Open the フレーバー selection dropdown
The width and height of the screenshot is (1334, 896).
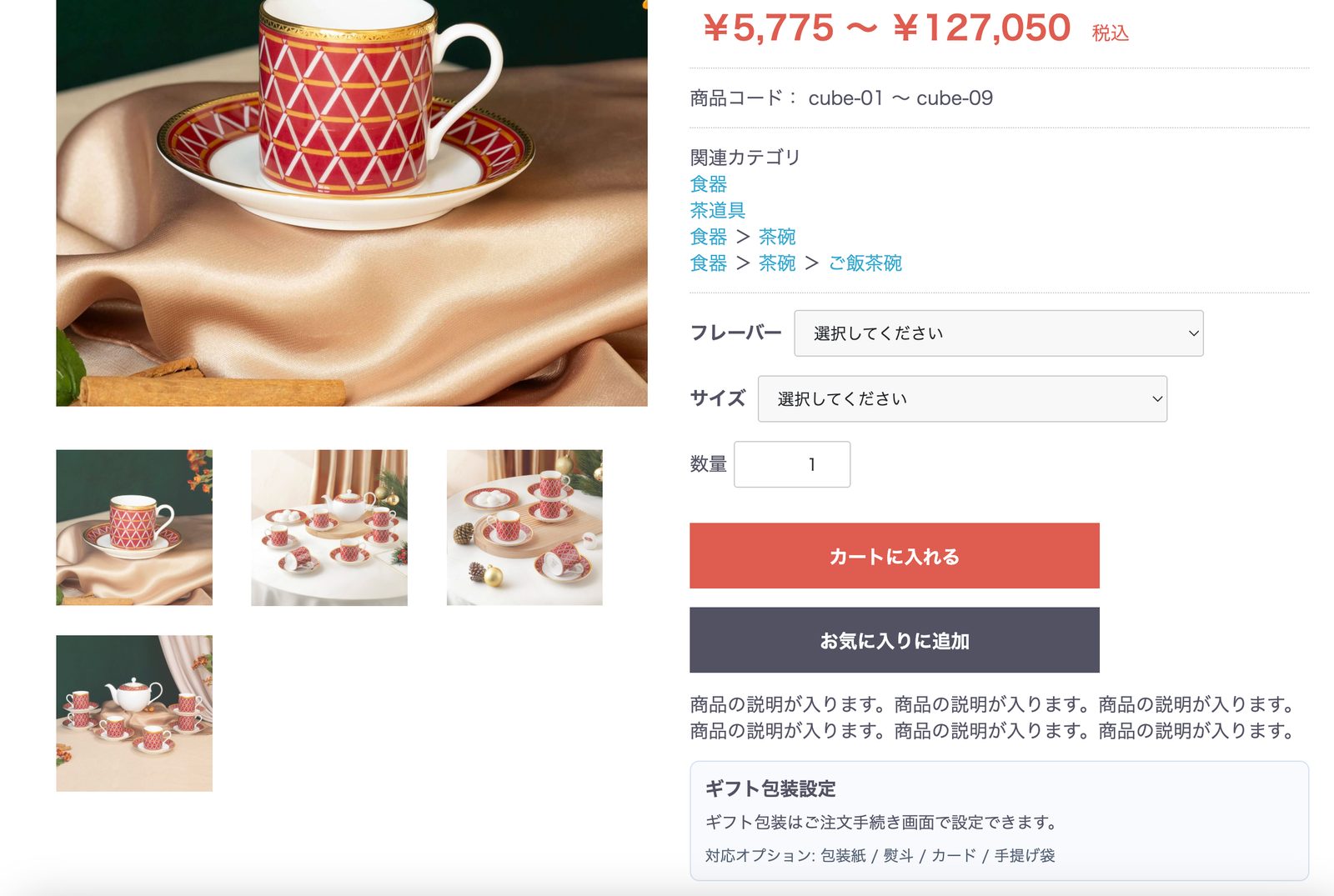(998, 333)
